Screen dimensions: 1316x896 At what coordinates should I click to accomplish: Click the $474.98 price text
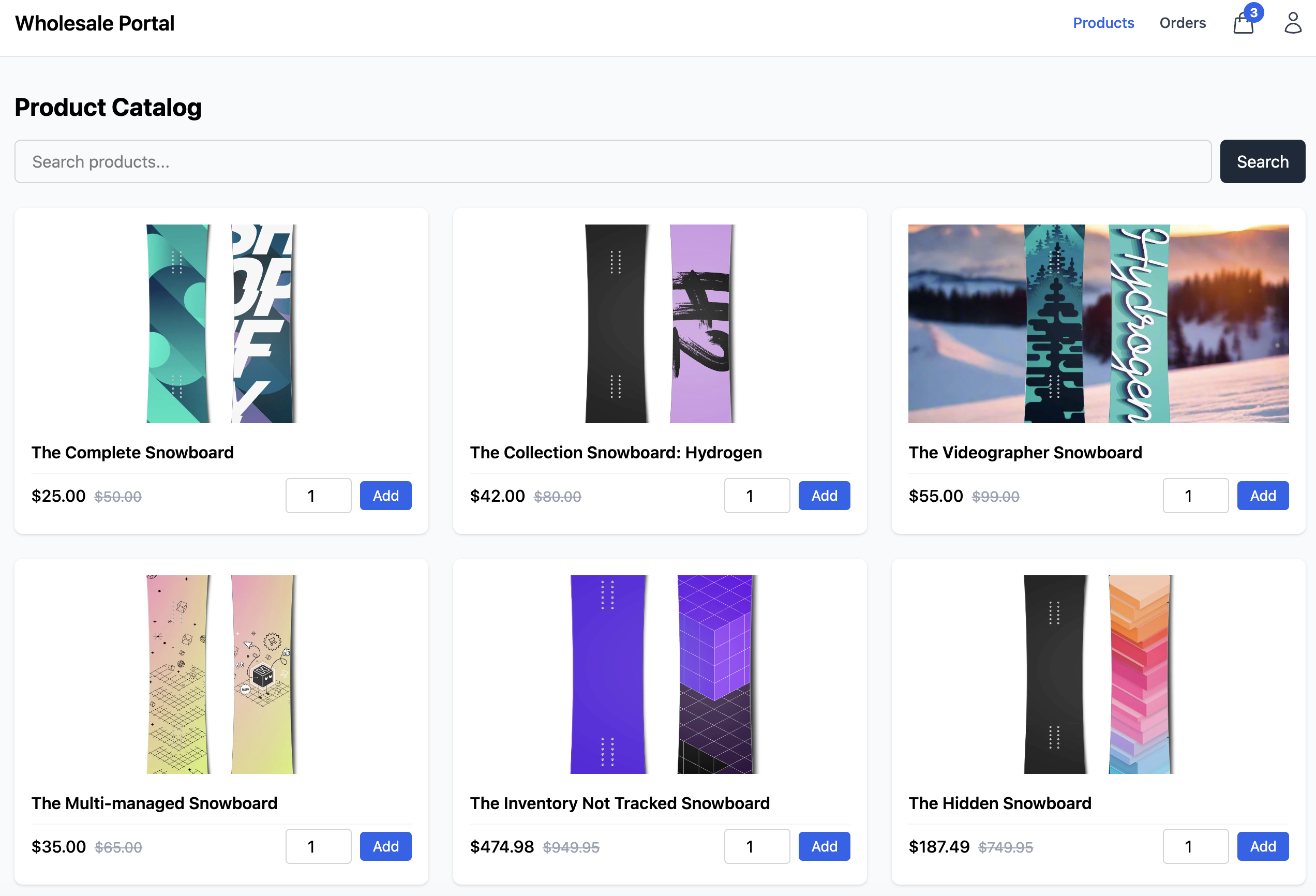coord(502,847)
